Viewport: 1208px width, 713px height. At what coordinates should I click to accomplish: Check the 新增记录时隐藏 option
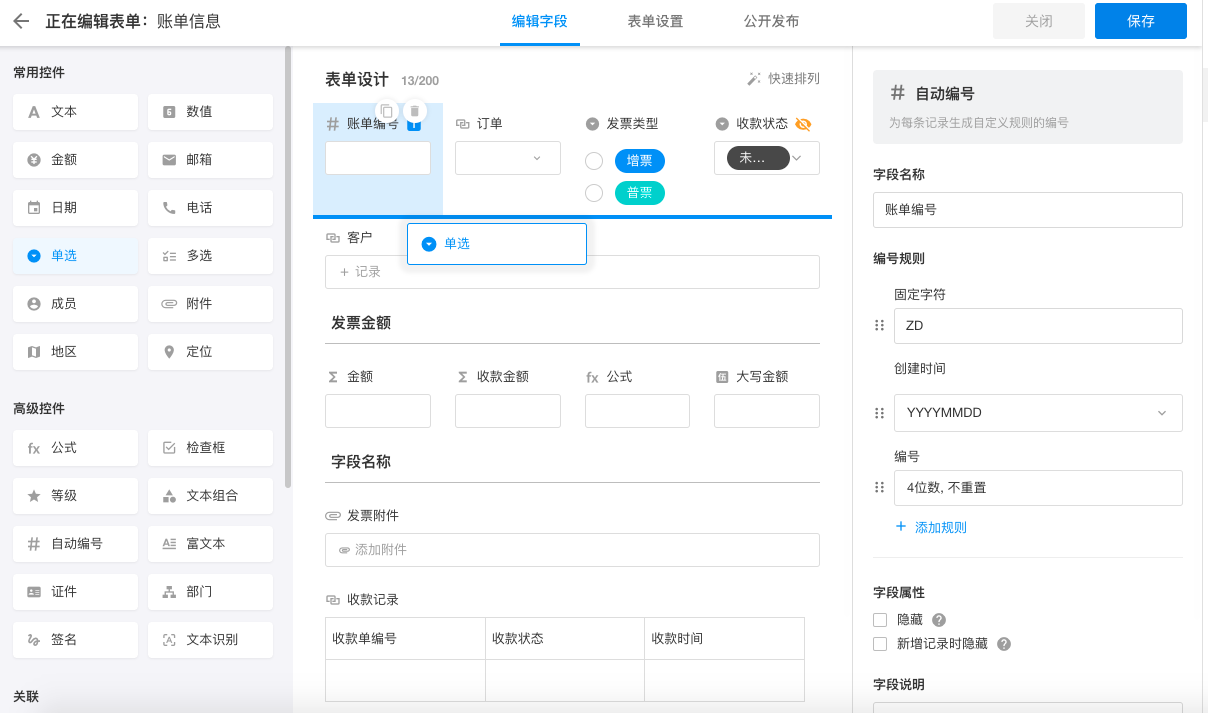tap(880, 644)
